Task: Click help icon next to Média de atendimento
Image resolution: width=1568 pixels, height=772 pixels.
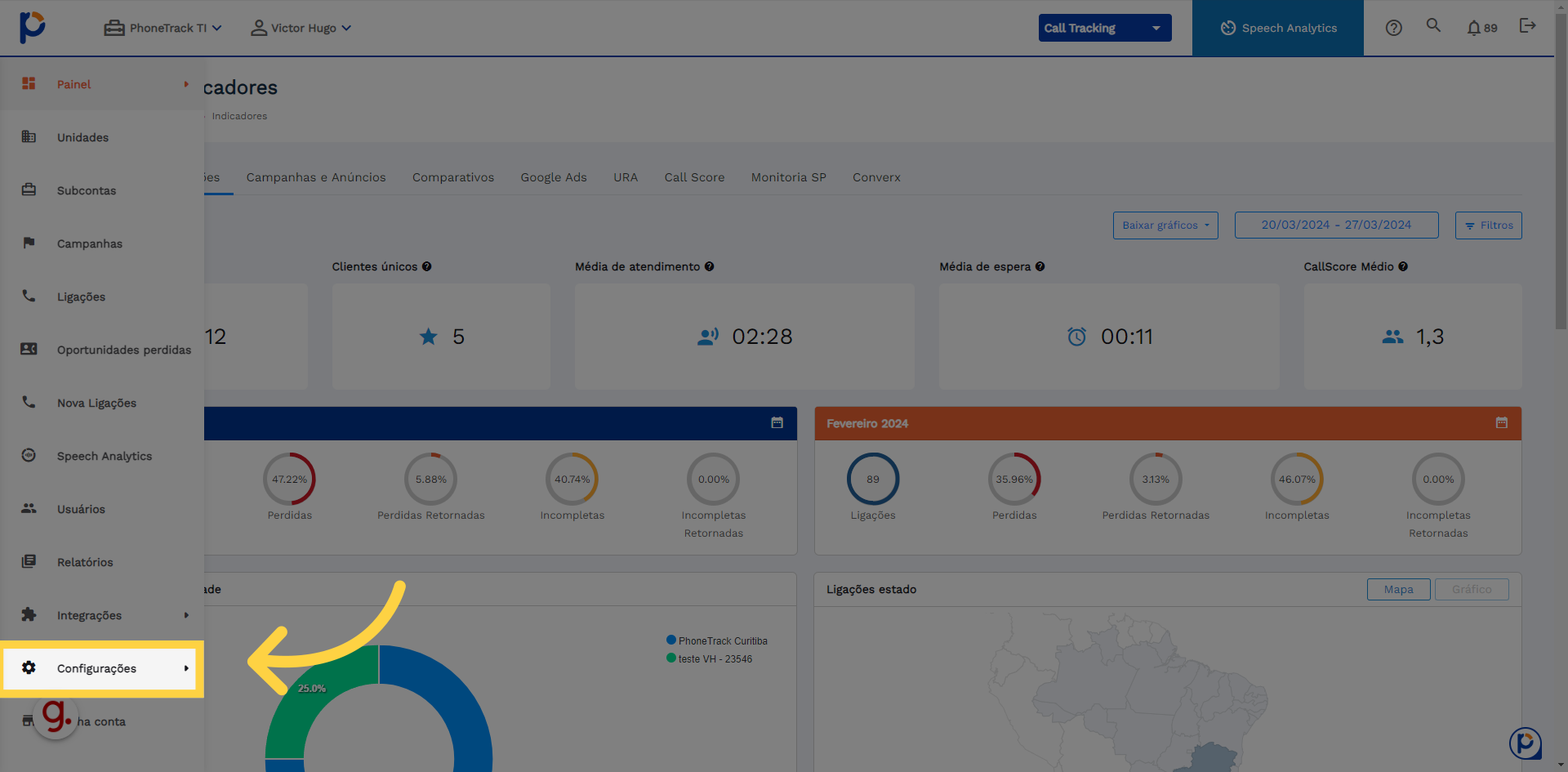Action: tap(710, 266)
